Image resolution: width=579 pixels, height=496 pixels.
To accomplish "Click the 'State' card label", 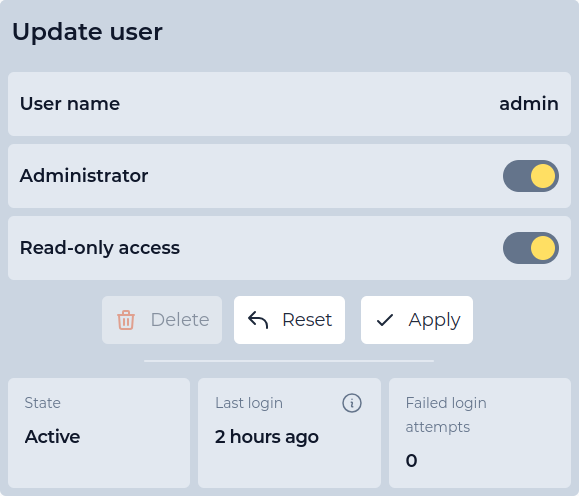I will [42, 403].
